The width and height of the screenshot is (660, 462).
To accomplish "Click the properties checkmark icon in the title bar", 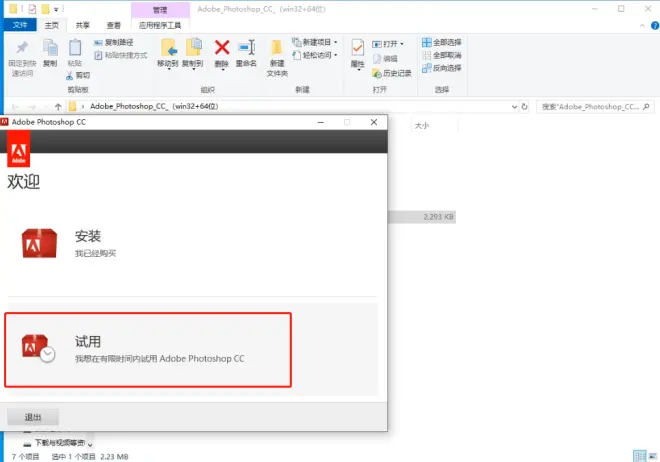I will click(32, 9).
